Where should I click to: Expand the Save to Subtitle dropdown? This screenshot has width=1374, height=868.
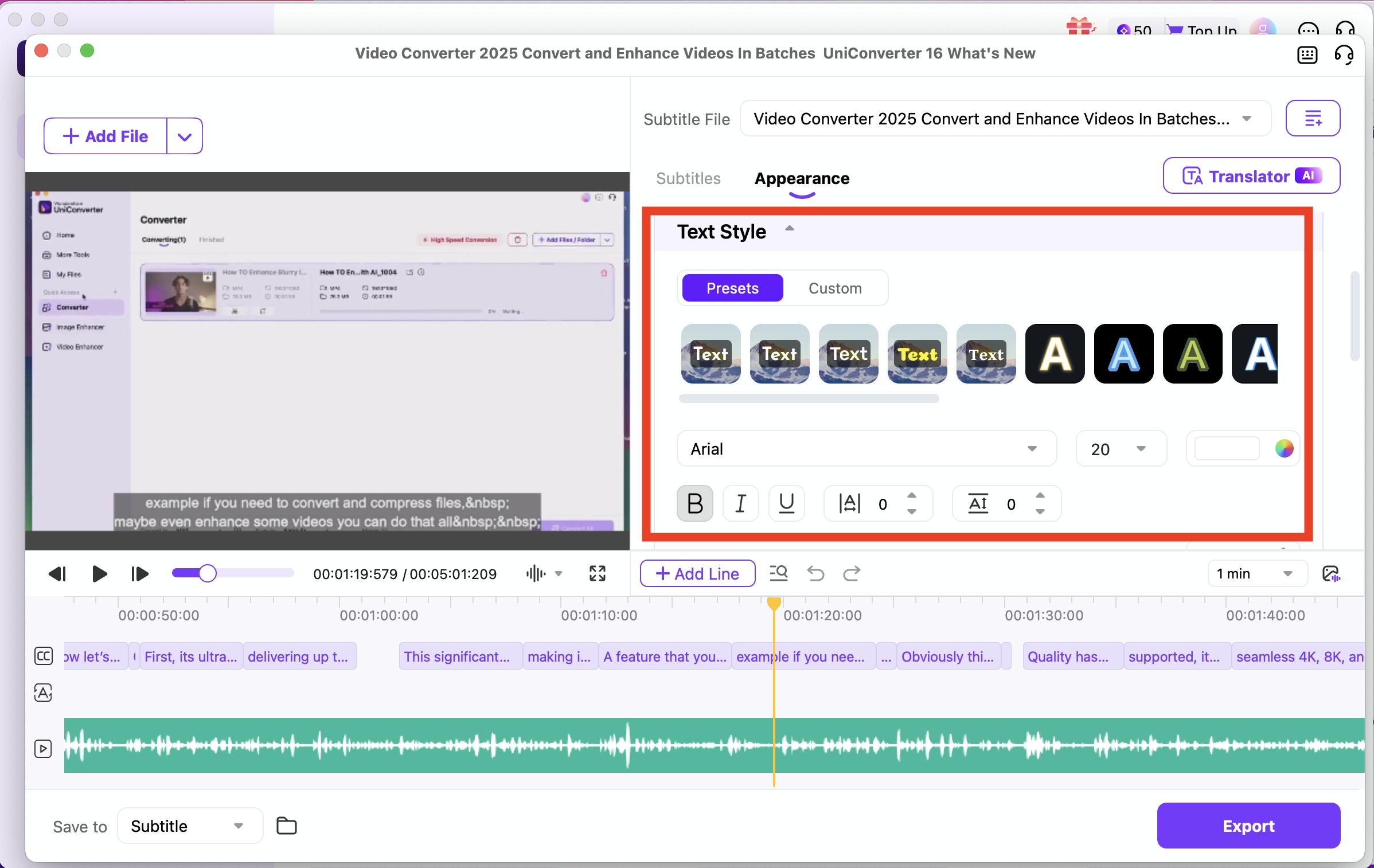click(x=189, y=826)
